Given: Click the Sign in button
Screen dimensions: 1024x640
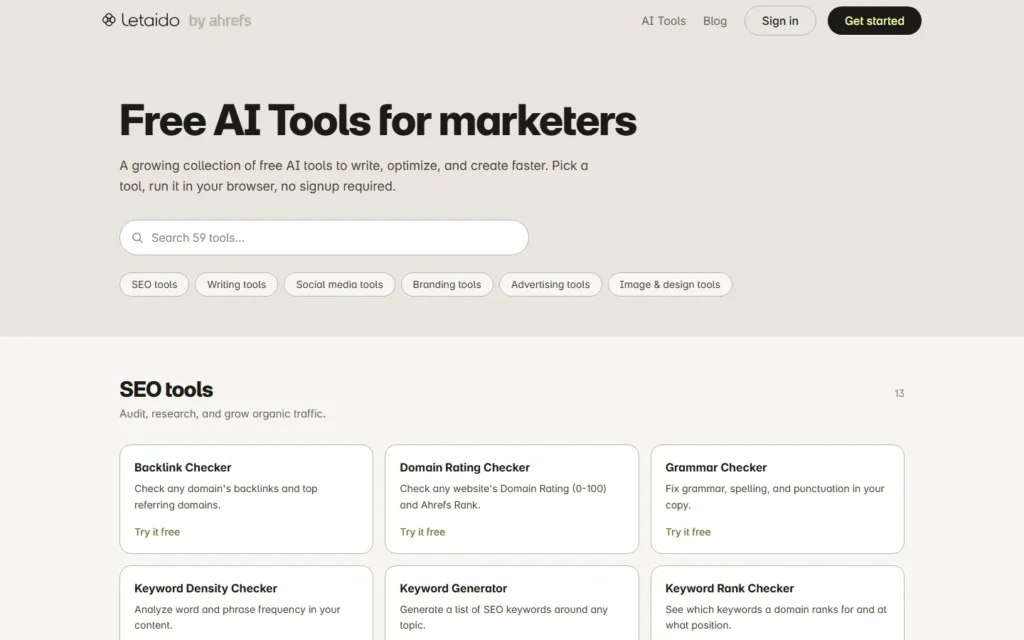Looking at the screenshot, I should (x=780, y=21).
